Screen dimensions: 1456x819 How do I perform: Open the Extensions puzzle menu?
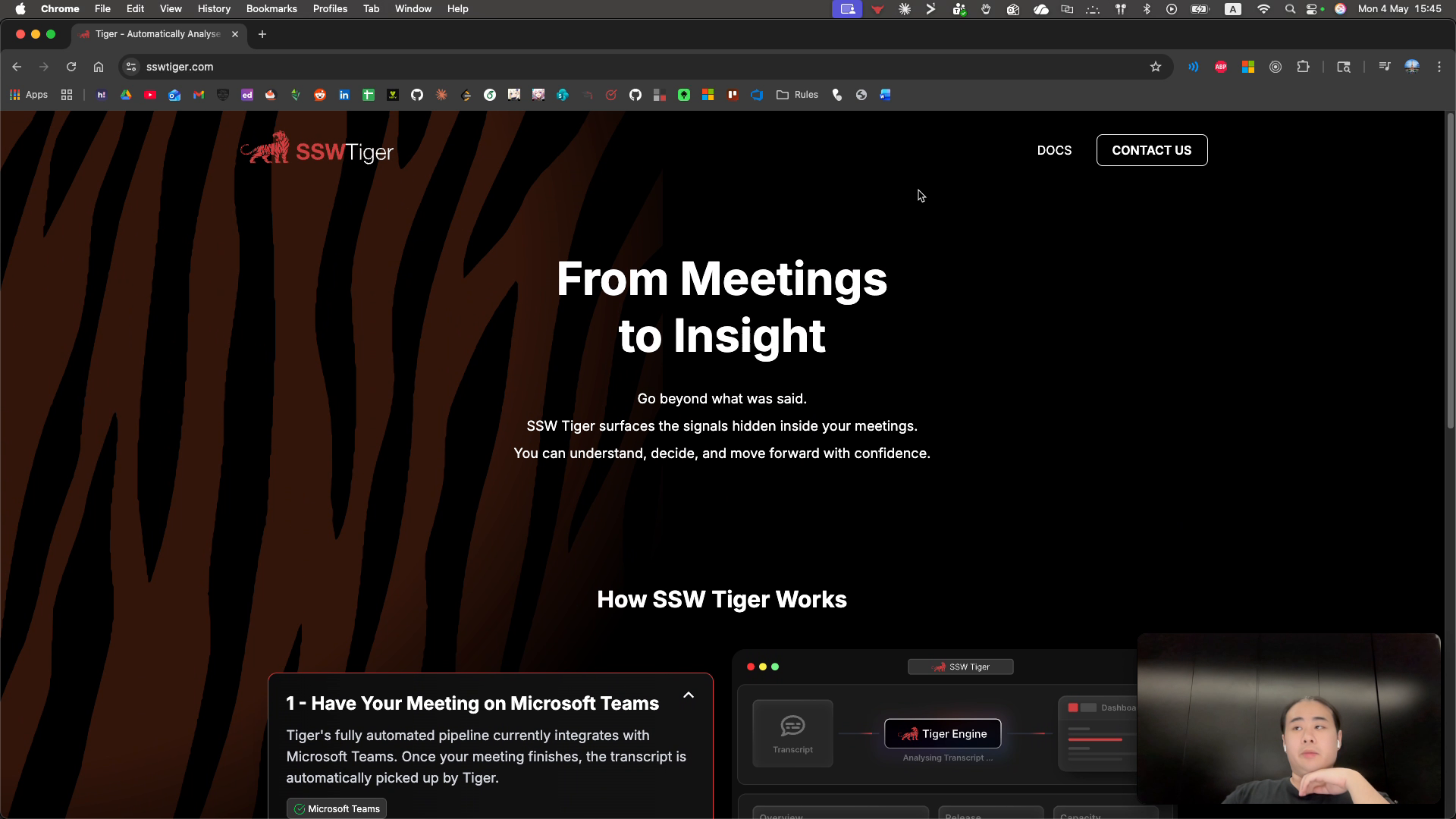(x=1303, y=67)
